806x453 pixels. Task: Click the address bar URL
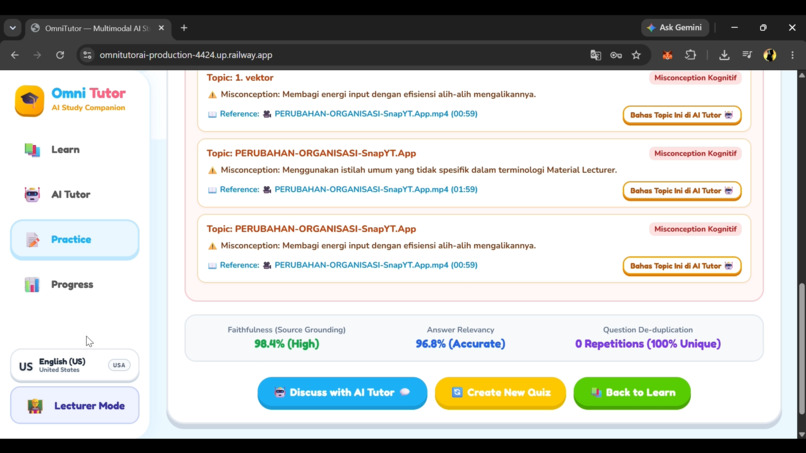[186, 55]
